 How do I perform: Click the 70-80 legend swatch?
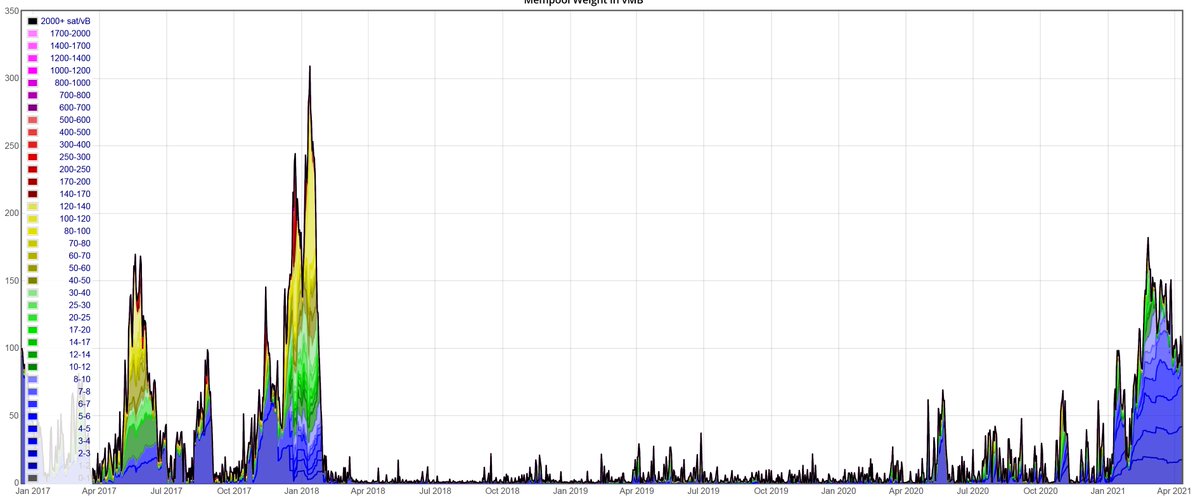pos(33,243)
